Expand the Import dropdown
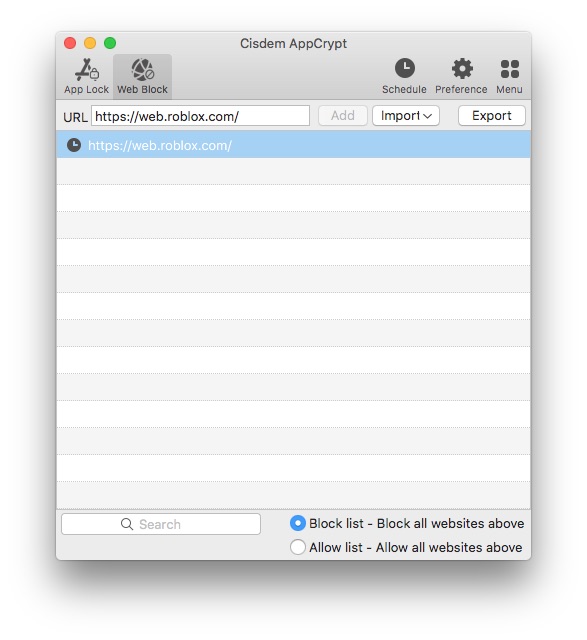This screenshot has height=640, width=587. tap(406, 116)
